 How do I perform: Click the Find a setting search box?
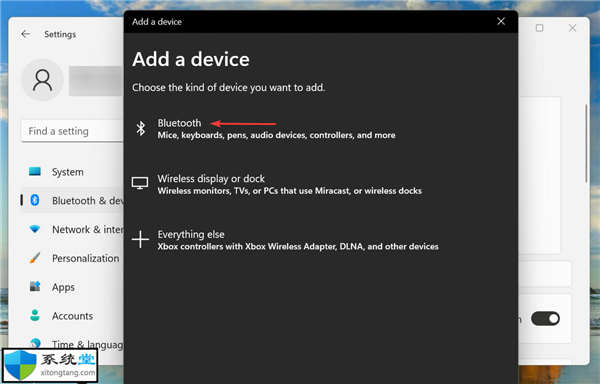tap(72, 131)
